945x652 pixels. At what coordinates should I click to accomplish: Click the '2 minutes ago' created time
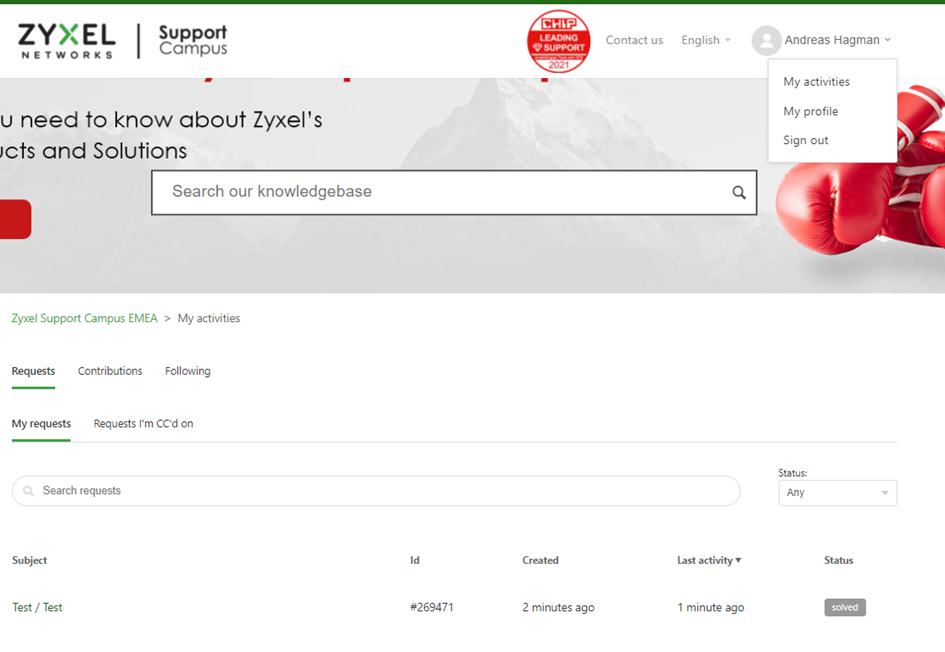558,607
